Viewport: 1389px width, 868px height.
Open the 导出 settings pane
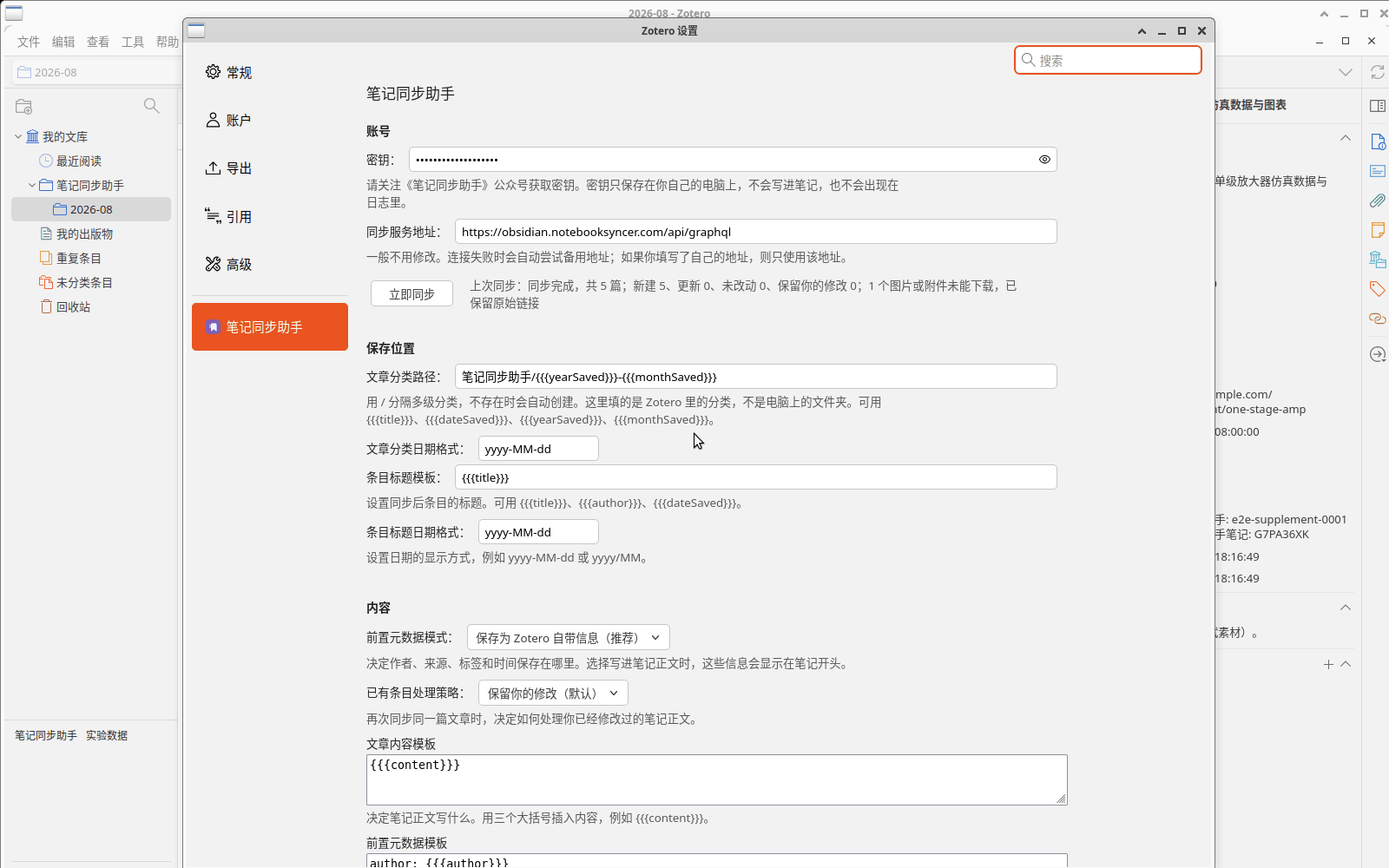(x=269, y=168)
